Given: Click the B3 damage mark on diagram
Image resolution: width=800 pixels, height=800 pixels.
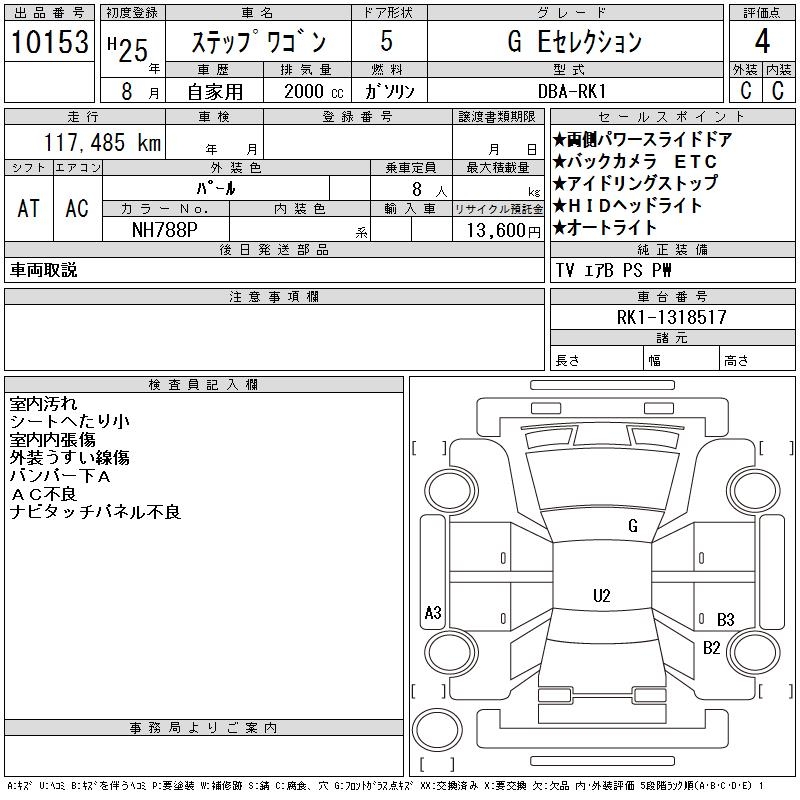Looking at the screenshot, I should click(725, 619).
